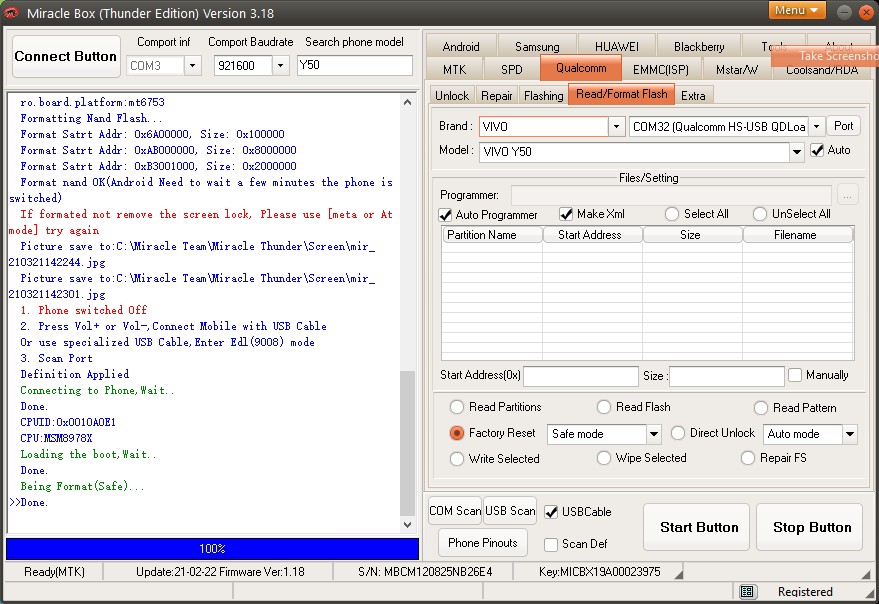879x604 pixels.
Task: Click the keyboard icon in status bar
Action: coord(748,592)
